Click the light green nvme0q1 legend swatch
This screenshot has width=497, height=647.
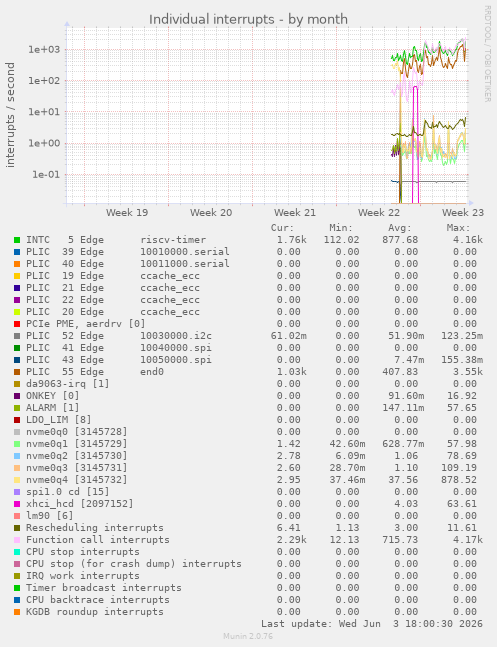(17, 444)
